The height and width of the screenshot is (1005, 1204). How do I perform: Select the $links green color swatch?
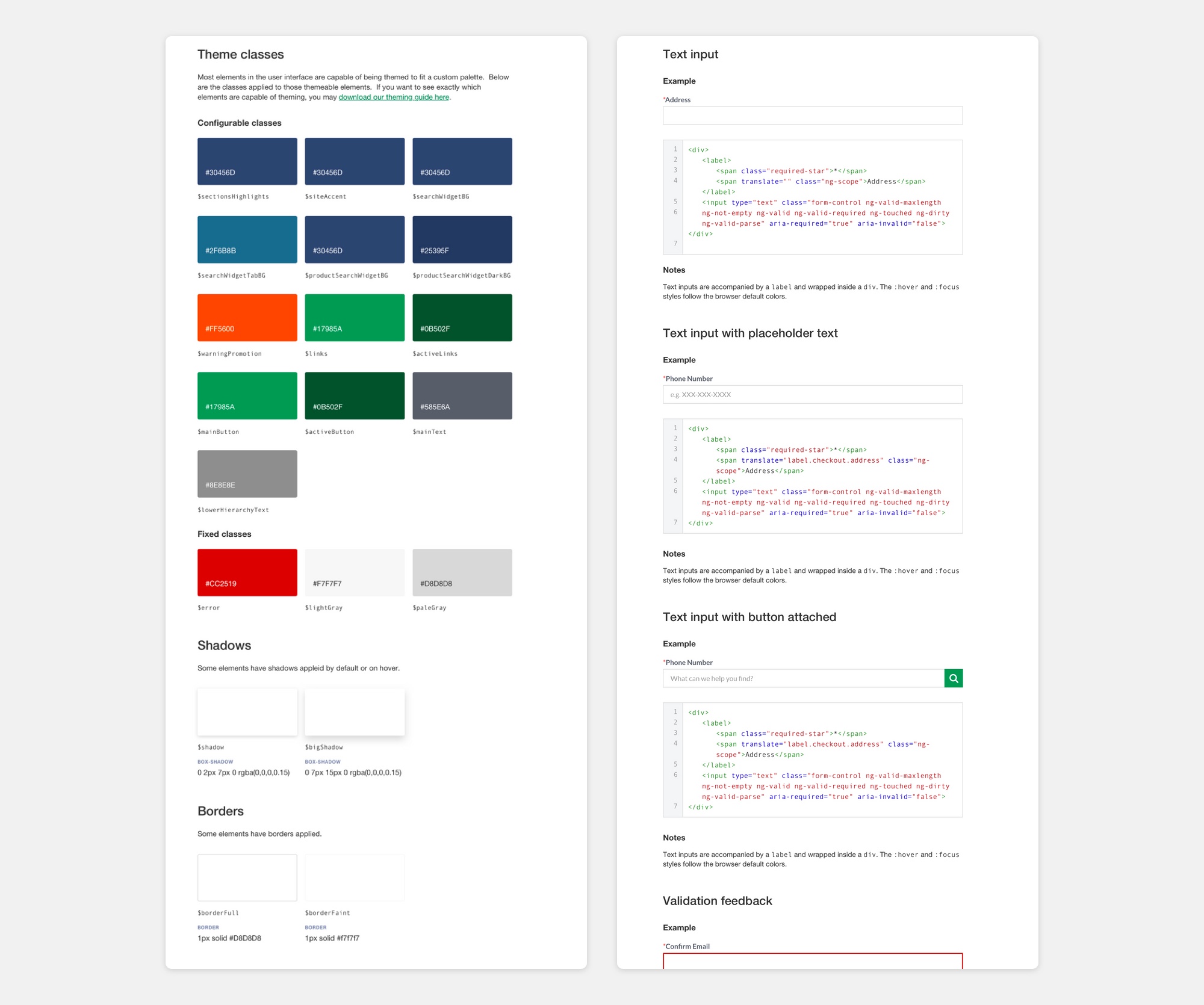pos(355,317)
